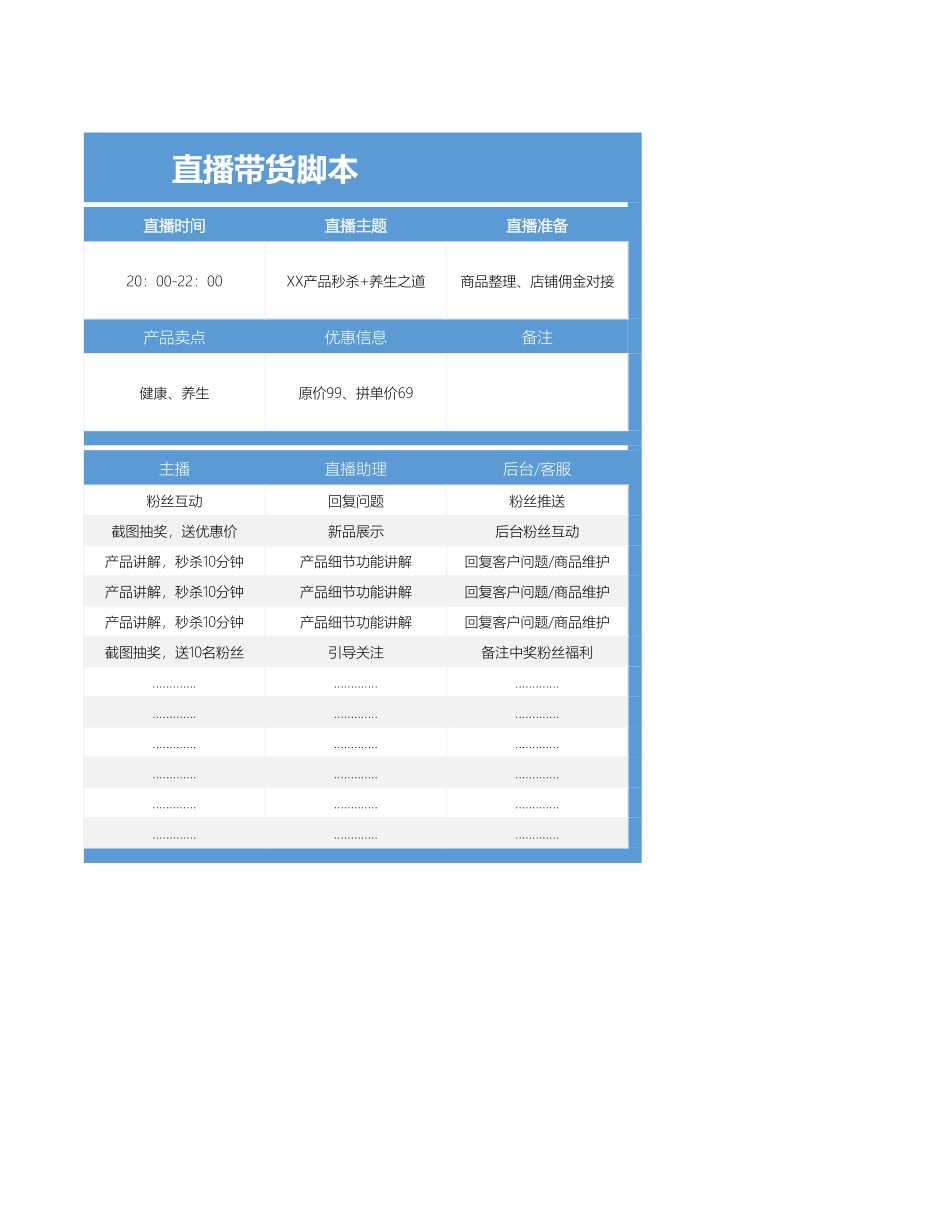Click the title 直播带货脚本
950x1230 pixels.
click(x=265, y=170)
